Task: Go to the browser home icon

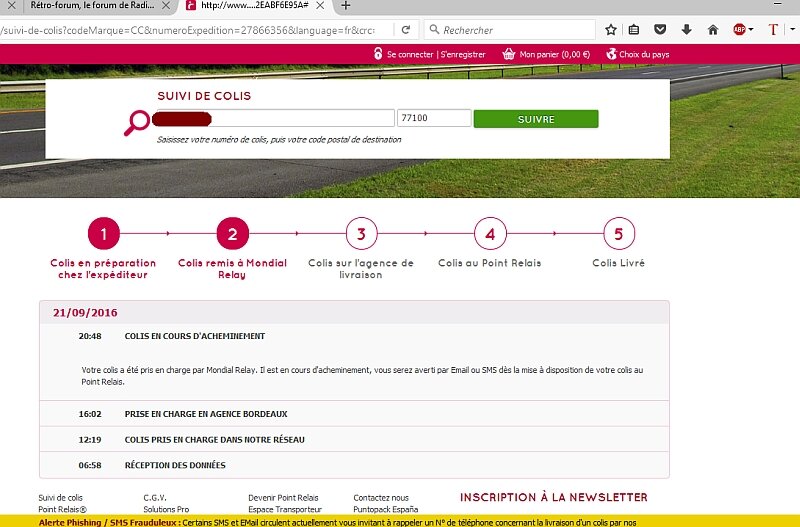Action: (713, 30)
